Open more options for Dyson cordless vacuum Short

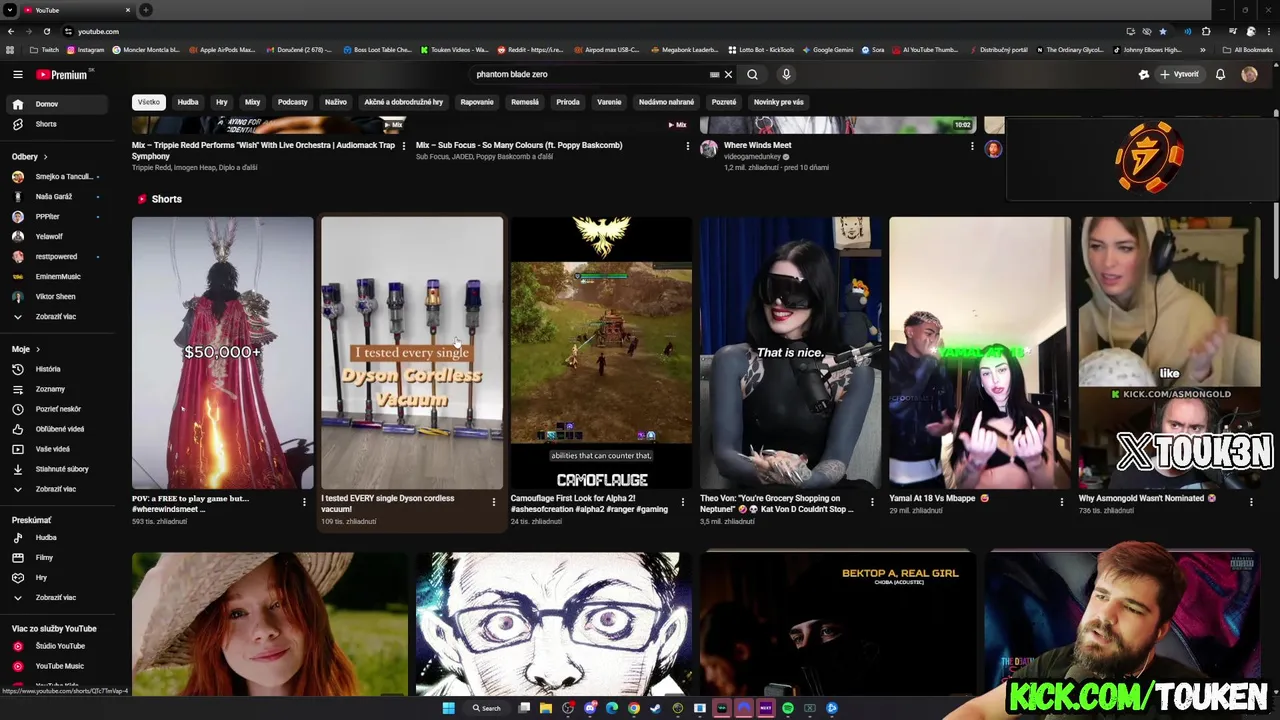click(x=493, y=502)
